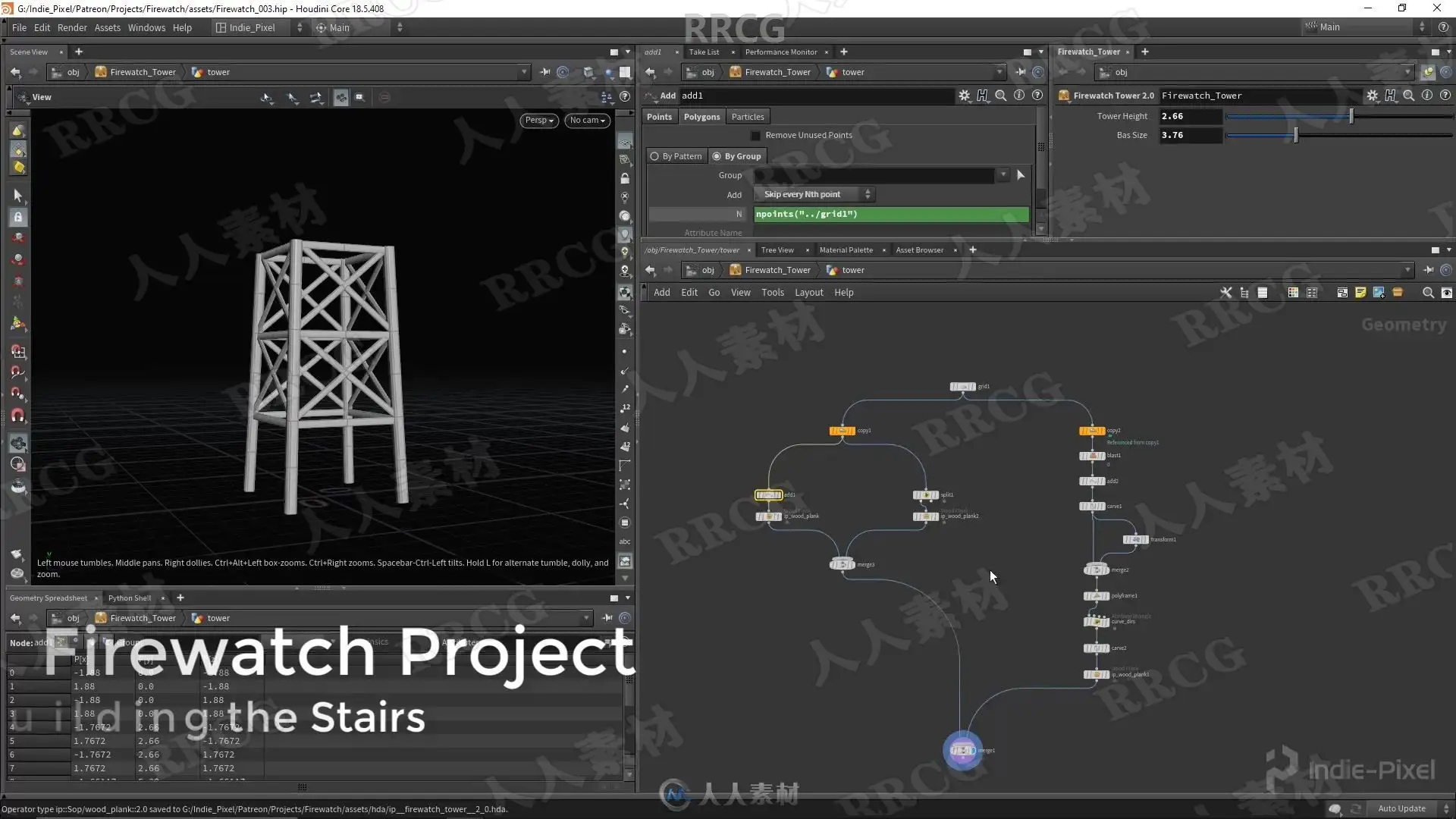Open the Particles tab
The width and height of the screenshot is (1456, 819).
(x=748, y=117)
